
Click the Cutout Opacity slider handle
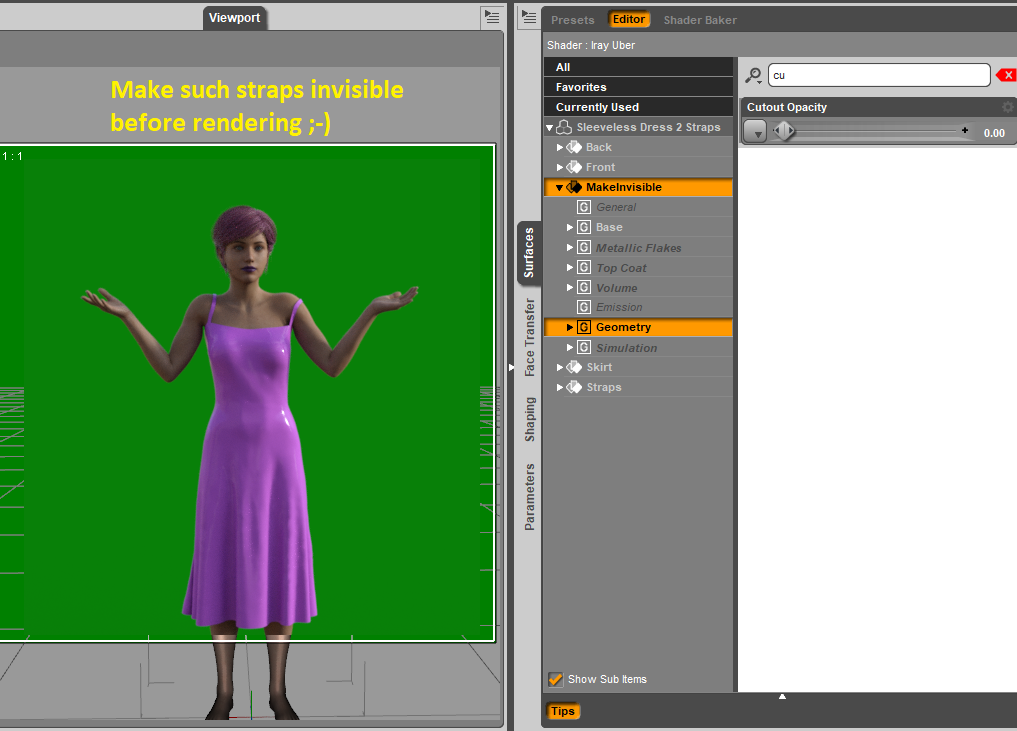pyautogui.click(x=784, y=131)
